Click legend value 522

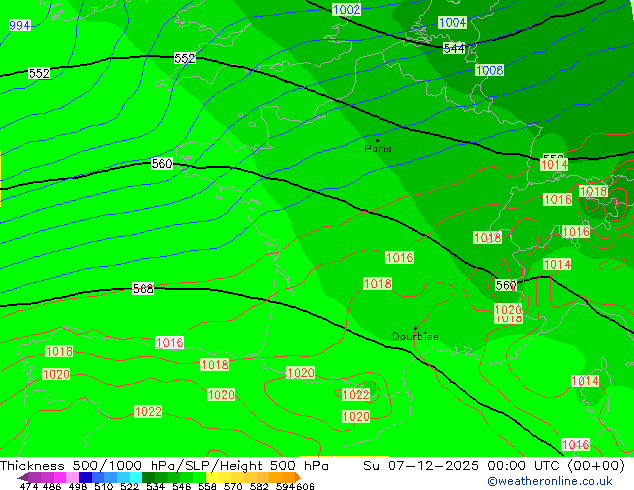click(129, 486)
